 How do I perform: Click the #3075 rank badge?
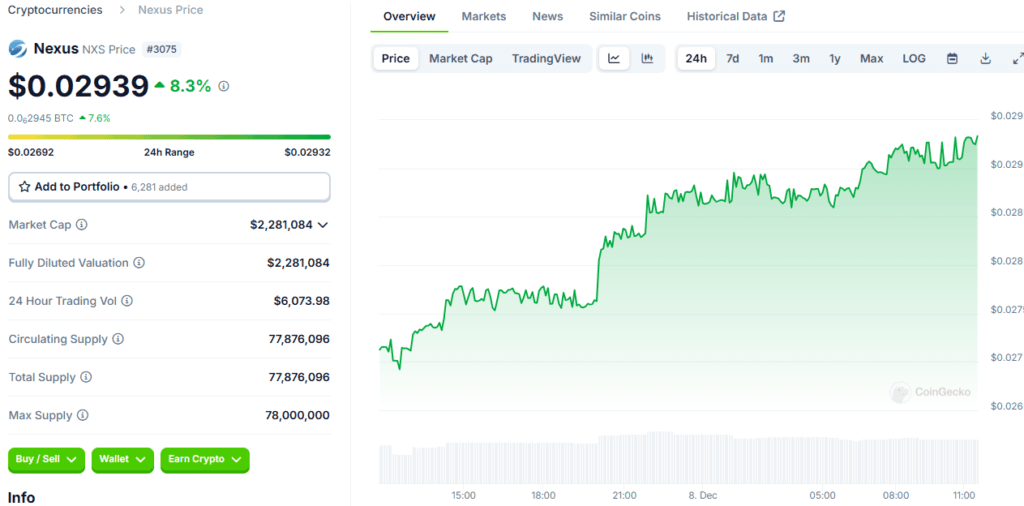[x=161, y=49]
